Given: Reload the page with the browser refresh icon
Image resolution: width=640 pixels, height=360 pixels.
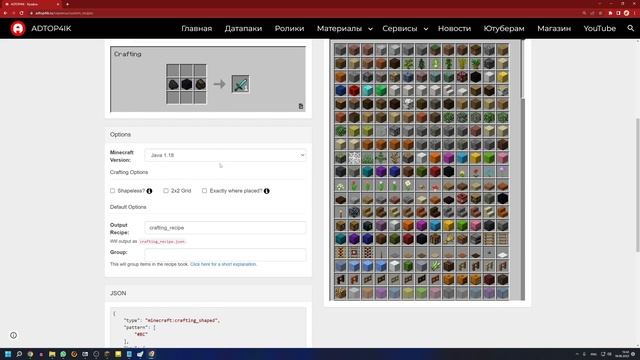Looking at the screenshot, I should (22, 13).
